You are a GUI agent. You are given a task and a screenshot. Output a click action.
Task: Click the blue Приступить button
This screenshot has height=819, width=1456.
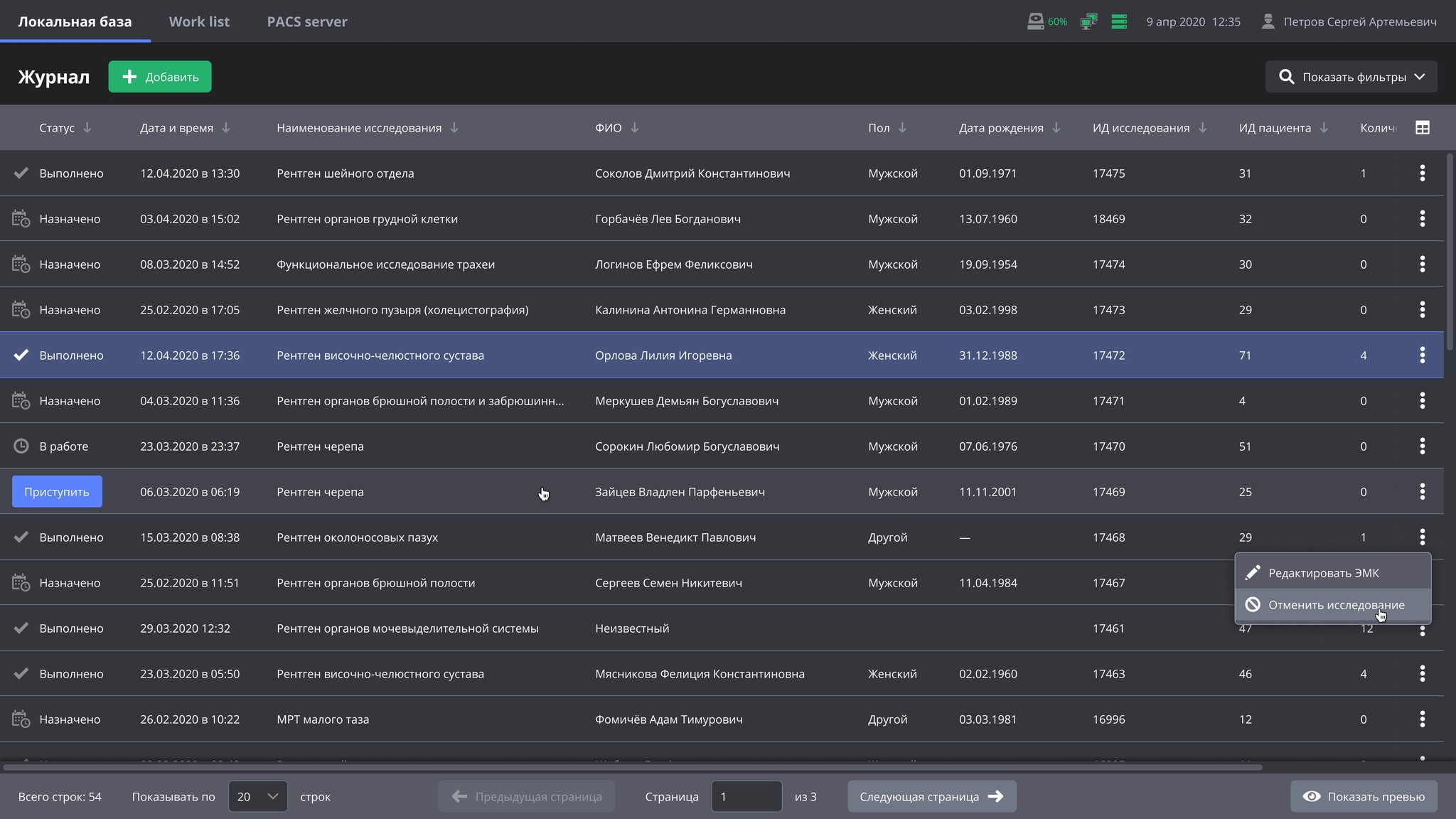[x=57, y=492]
